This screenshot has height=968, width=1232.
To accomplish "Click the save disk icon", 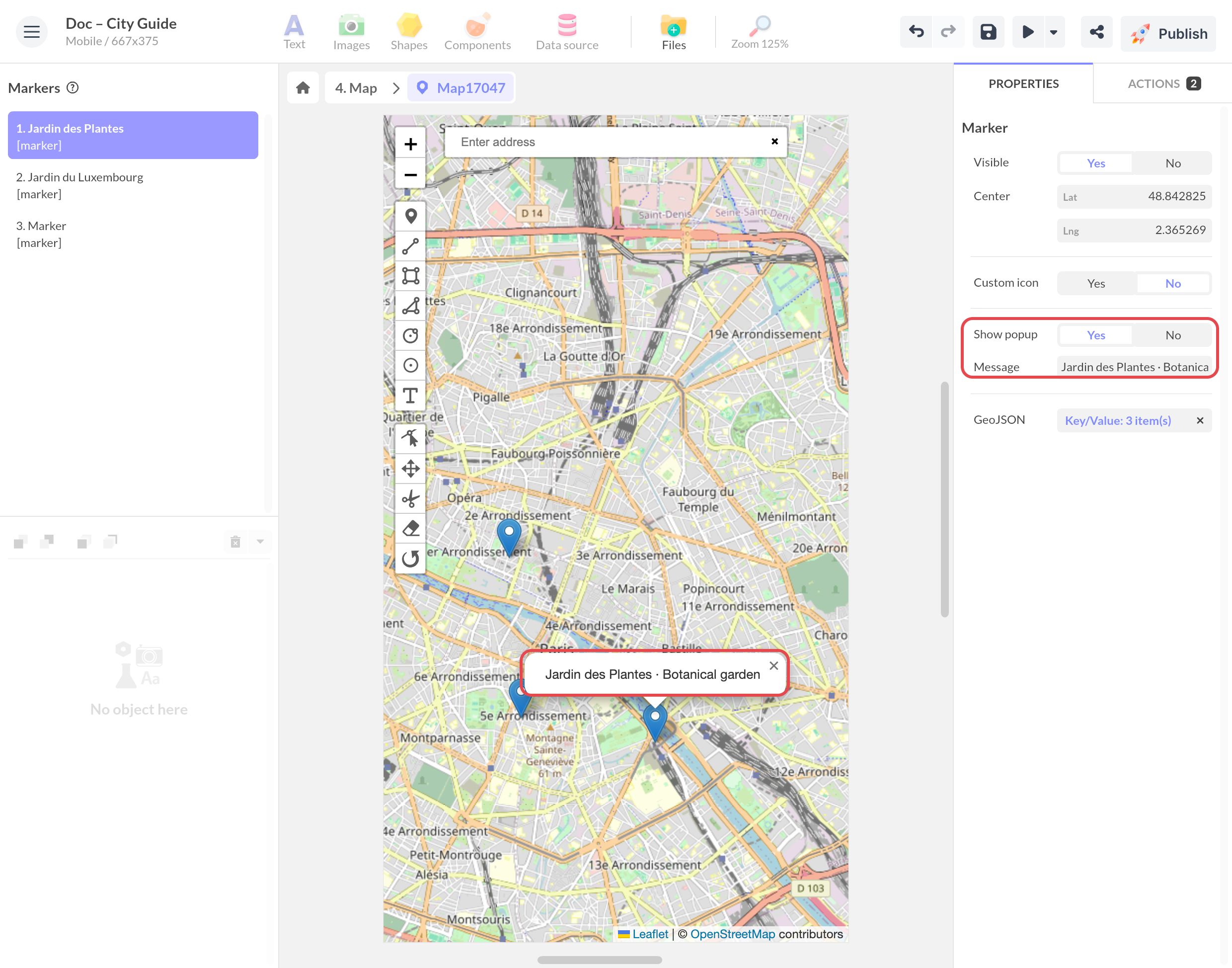I will [x=988, y=32].
